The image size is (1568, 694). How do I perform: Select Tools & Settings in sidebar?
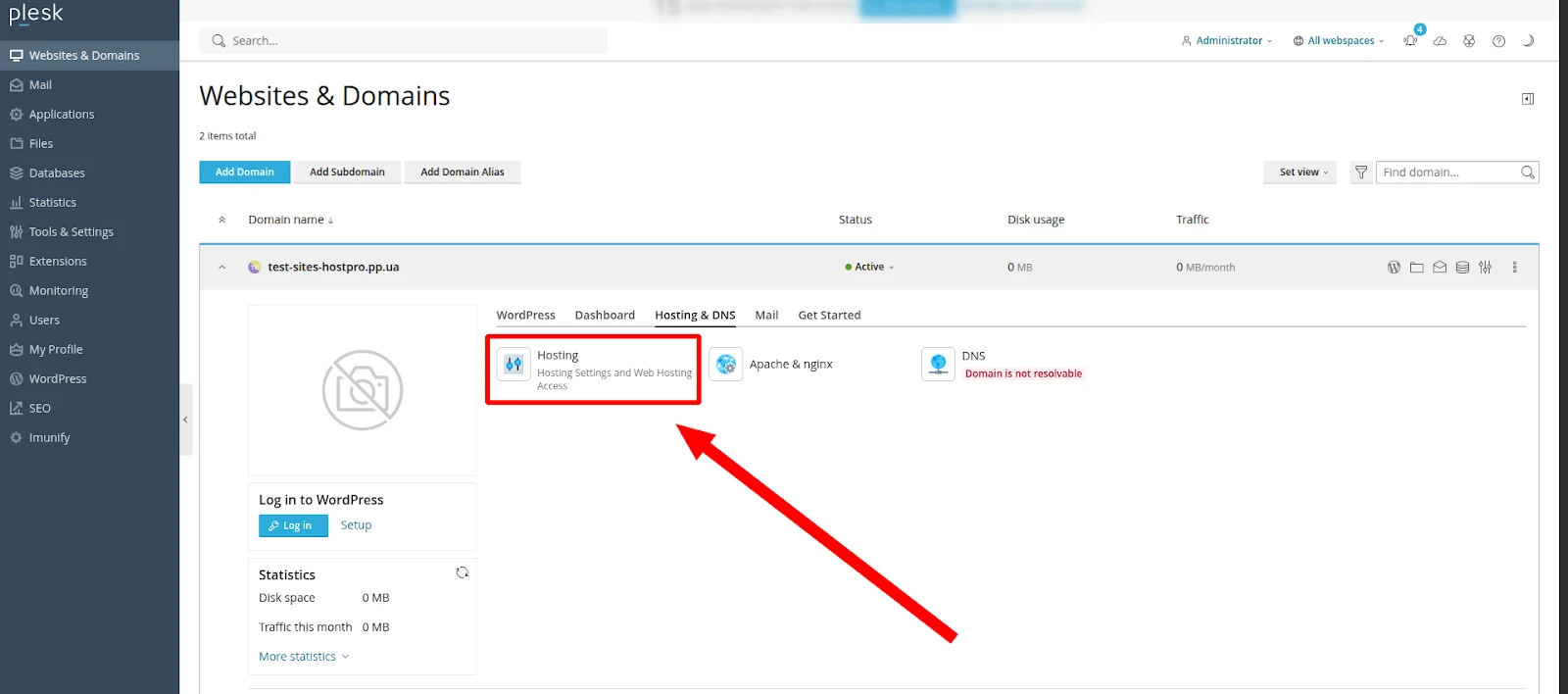click(x=71, y=232)
